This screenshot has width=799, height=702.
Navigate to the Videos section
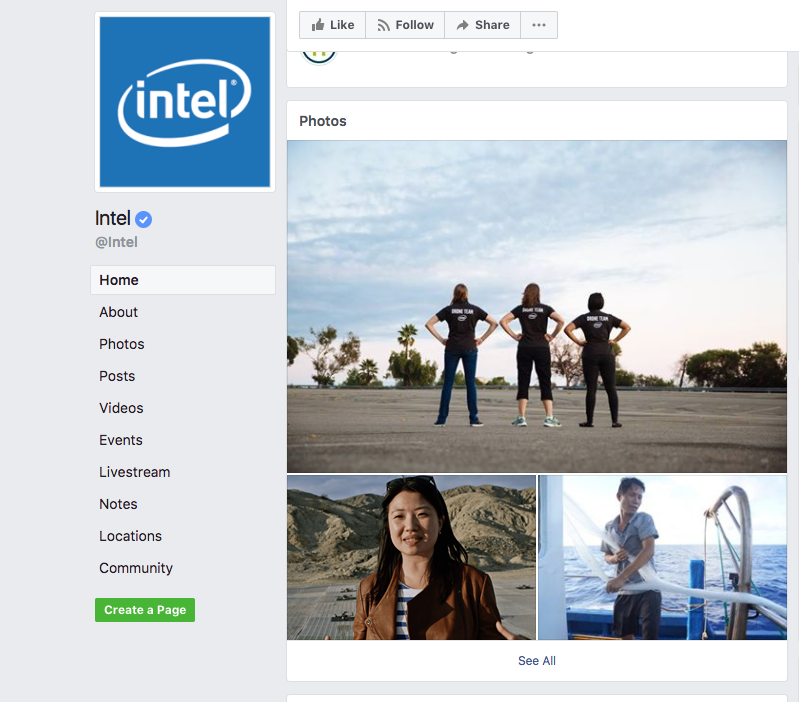pyautogui.click(x=121, y=408)
